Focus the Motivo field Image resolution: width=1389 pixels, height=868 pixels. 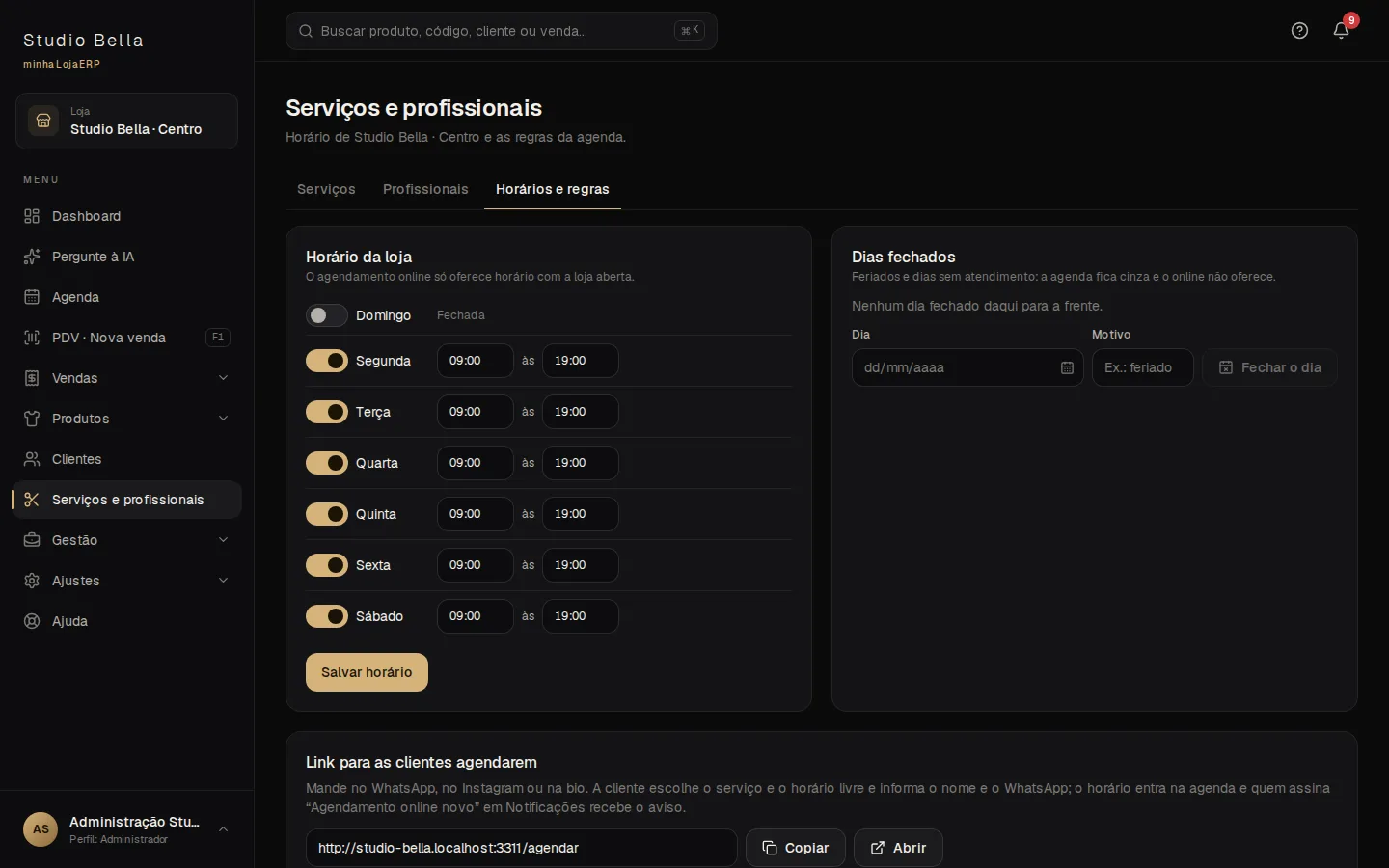click(x=1143, y=367)
